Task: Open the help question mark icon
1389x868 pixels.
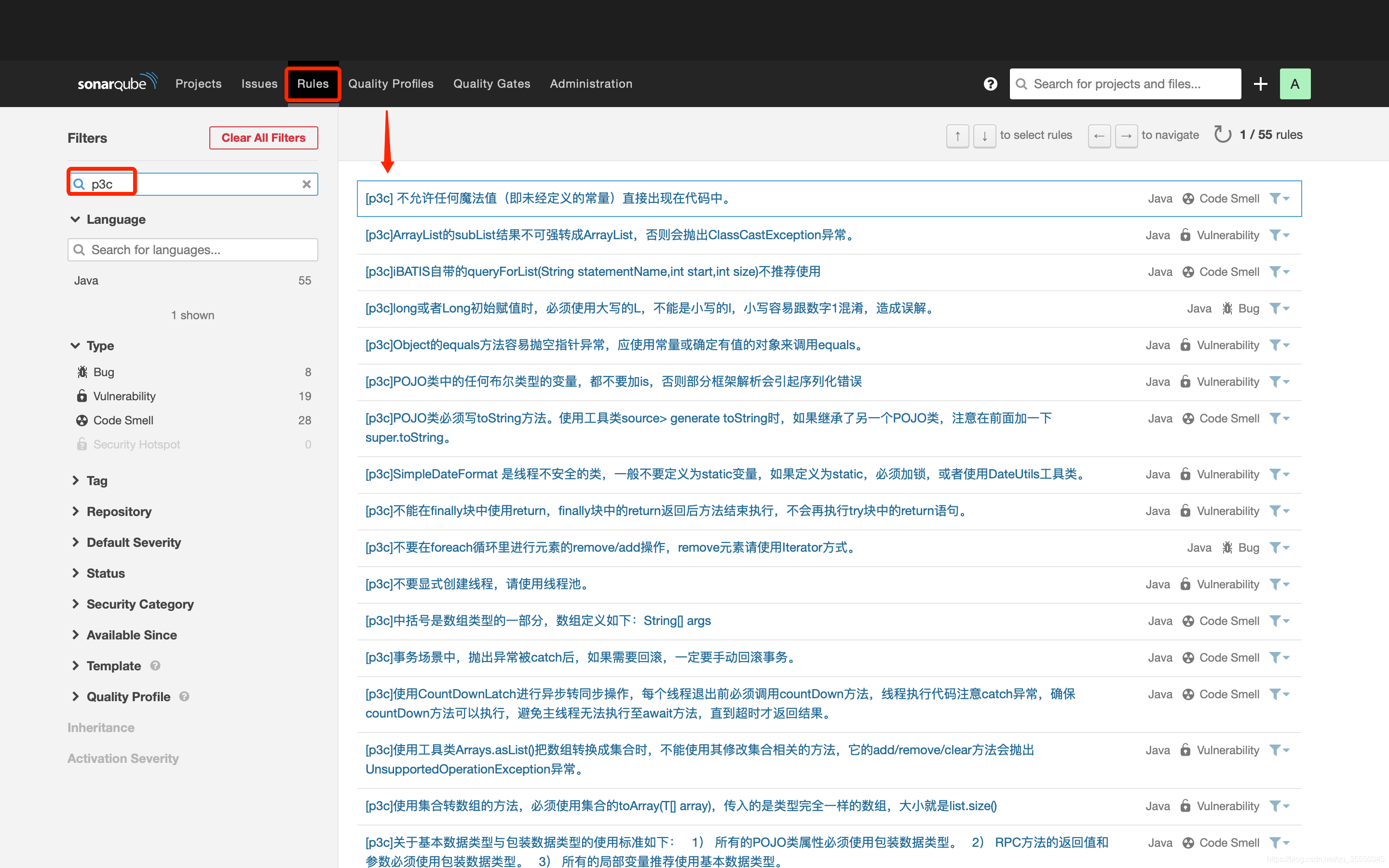Action: (x=990, y=84)
